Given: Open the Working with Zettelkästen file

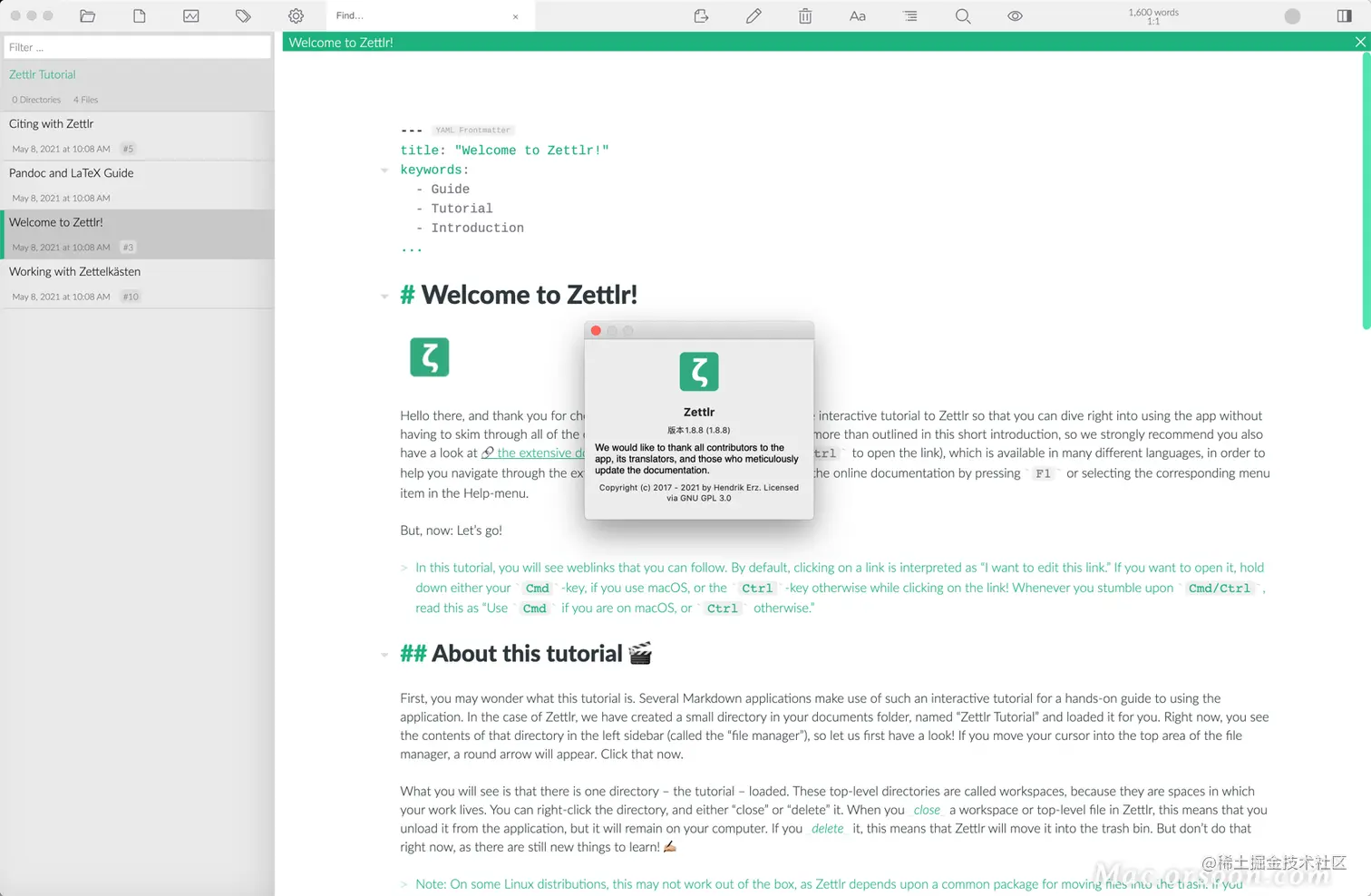Looking at the screenshot, I should click(137, 284).
